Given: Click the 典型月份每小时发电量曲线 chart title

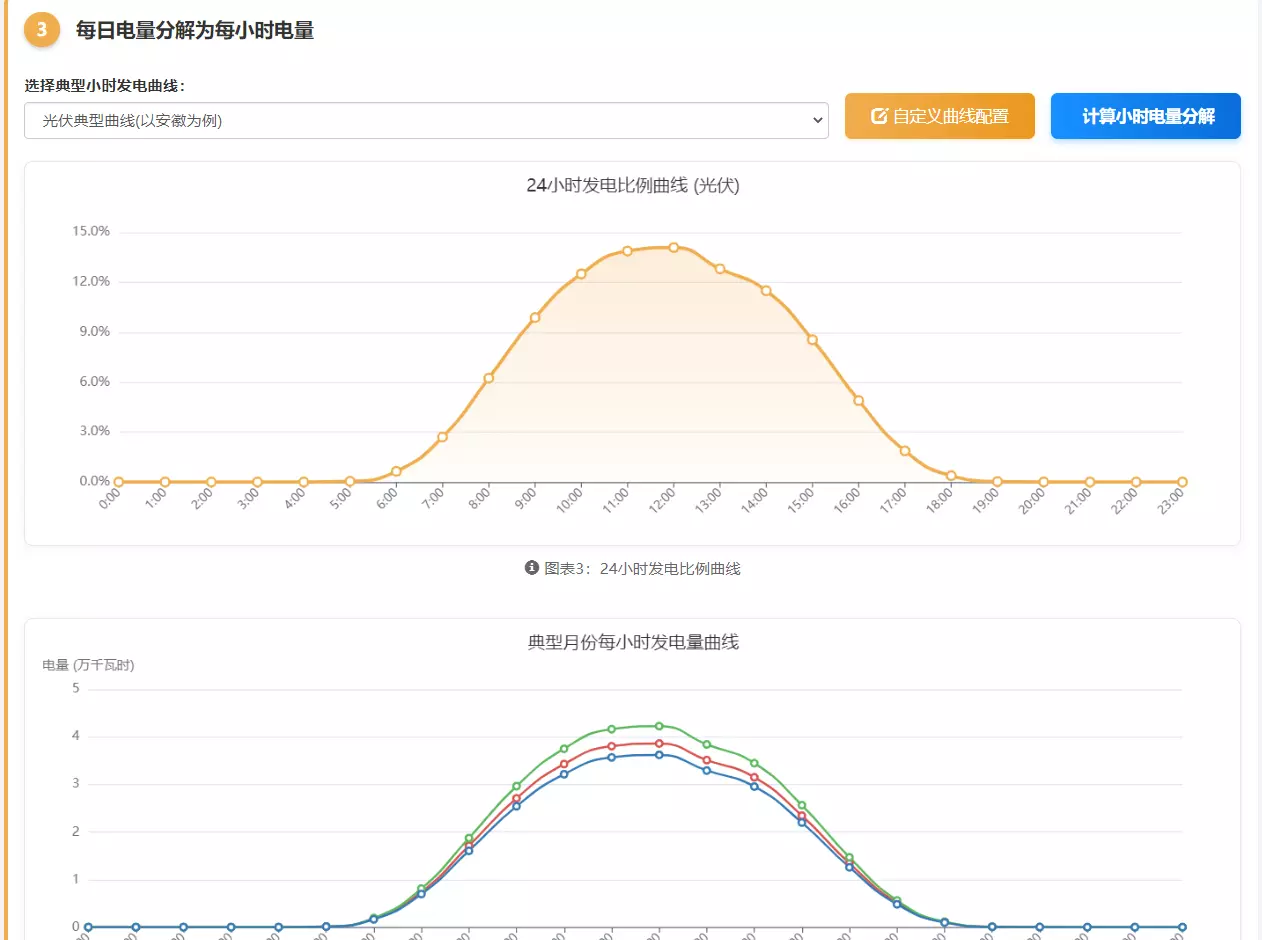Looking at the screenshot, I should click(x=632, y=642).
